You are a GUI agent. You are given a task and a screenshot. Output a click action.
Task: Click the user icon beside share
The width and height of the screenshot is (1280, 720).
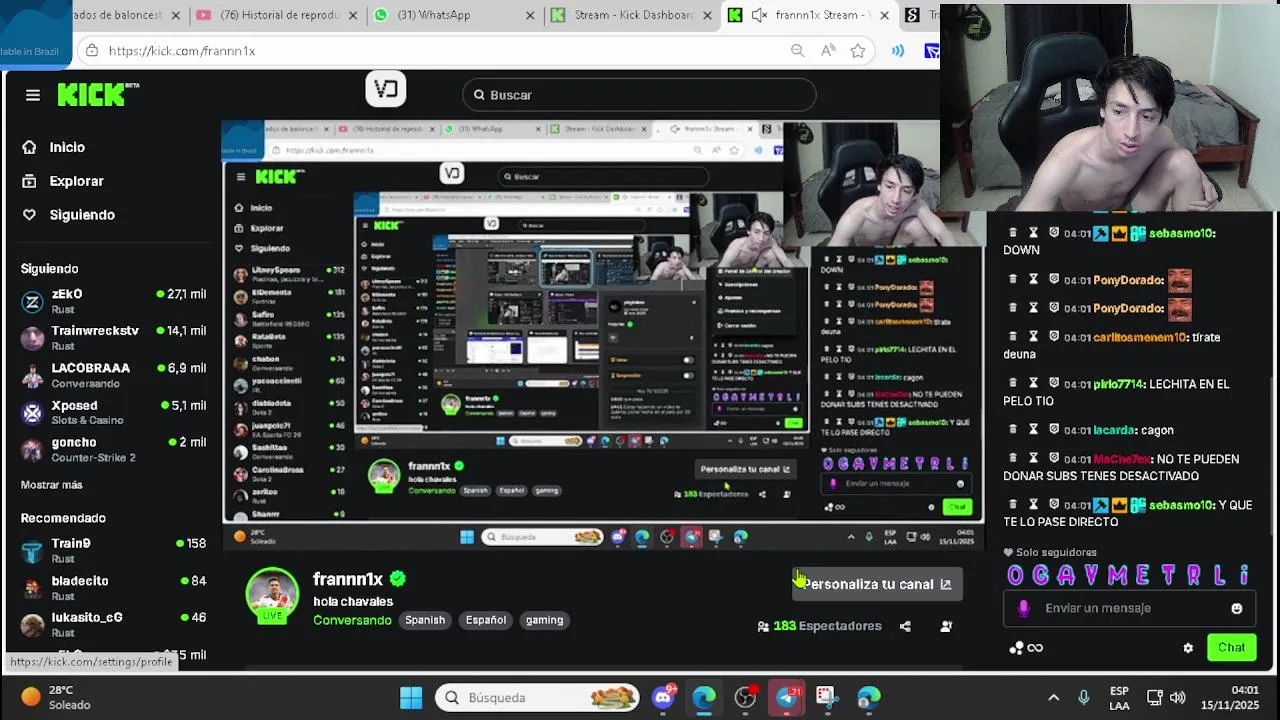[x=946, y=626]
